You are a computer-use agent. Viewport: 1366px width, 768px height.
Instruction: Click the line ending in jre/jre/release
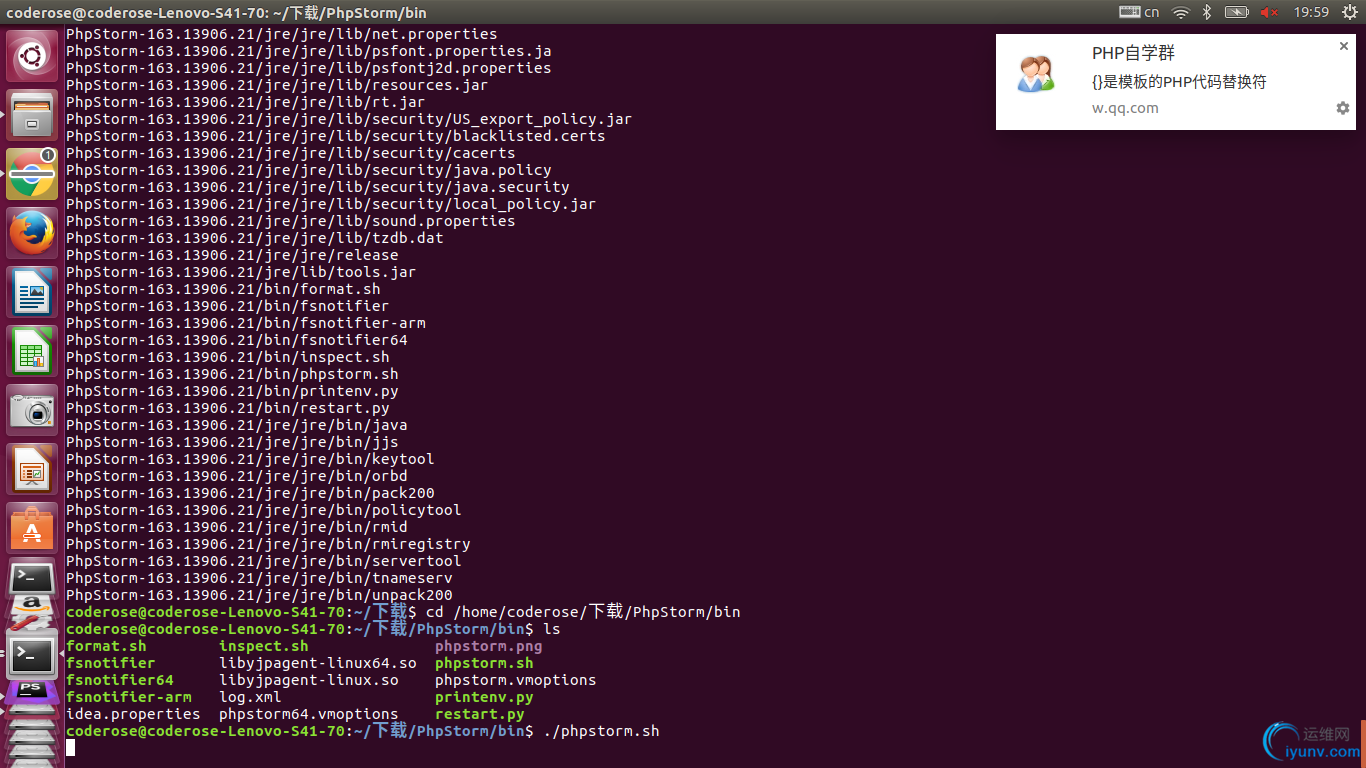[x=232, y=255]
